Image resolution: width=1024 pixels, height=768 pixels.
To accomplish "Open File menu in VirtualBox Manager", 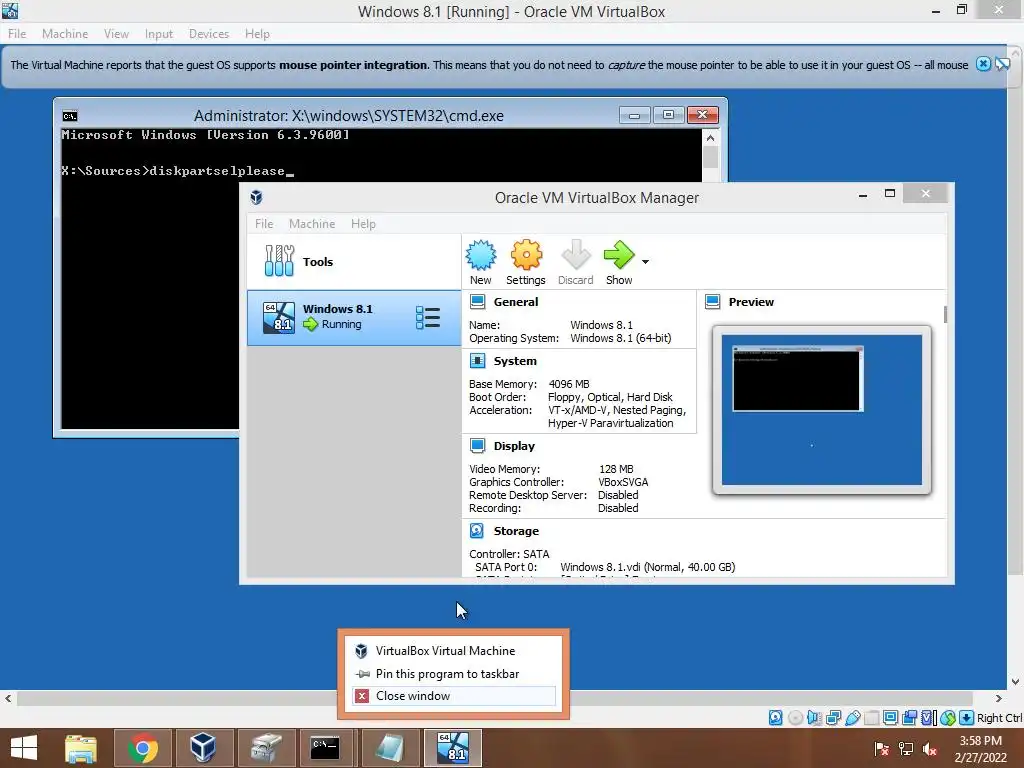I will click(264, 223).
